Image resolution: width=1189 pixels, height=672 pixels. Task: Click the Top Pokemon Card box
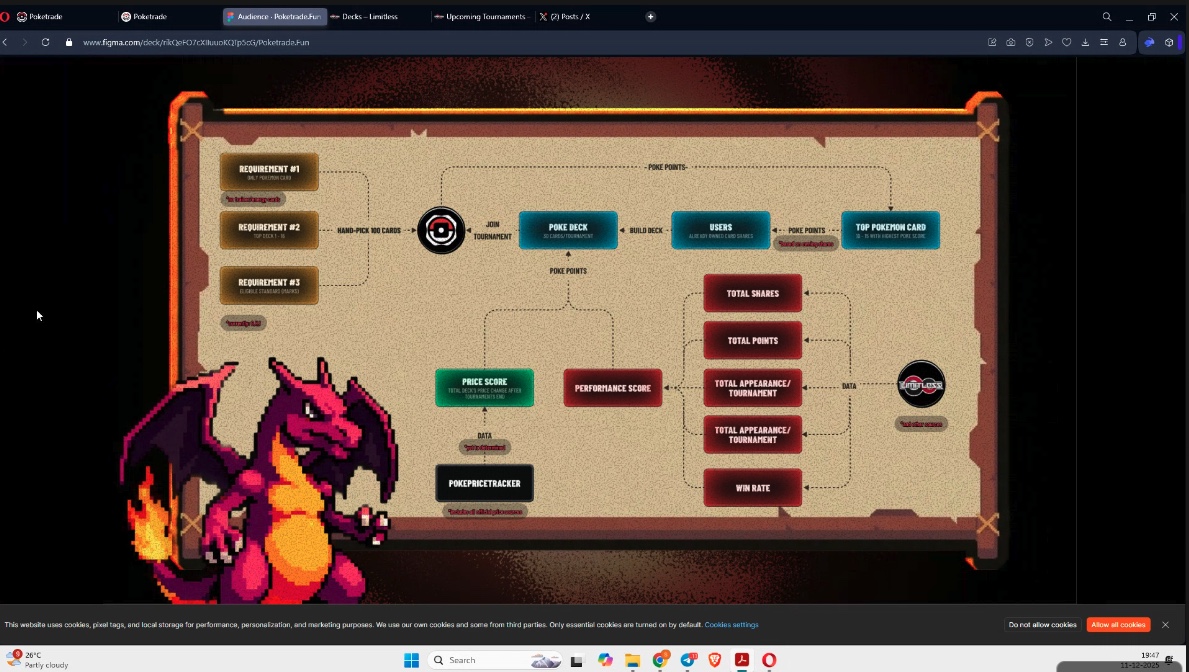[x=890, y=230]
